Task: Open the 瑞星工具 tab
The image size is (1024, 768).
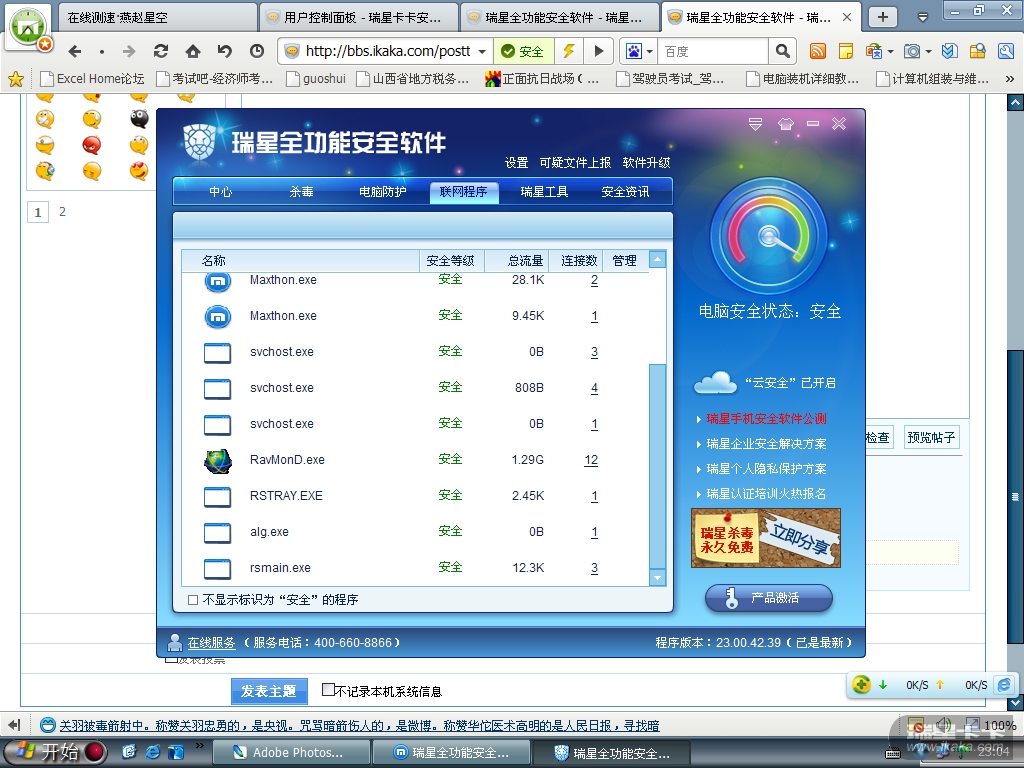Action: point(545,191)
